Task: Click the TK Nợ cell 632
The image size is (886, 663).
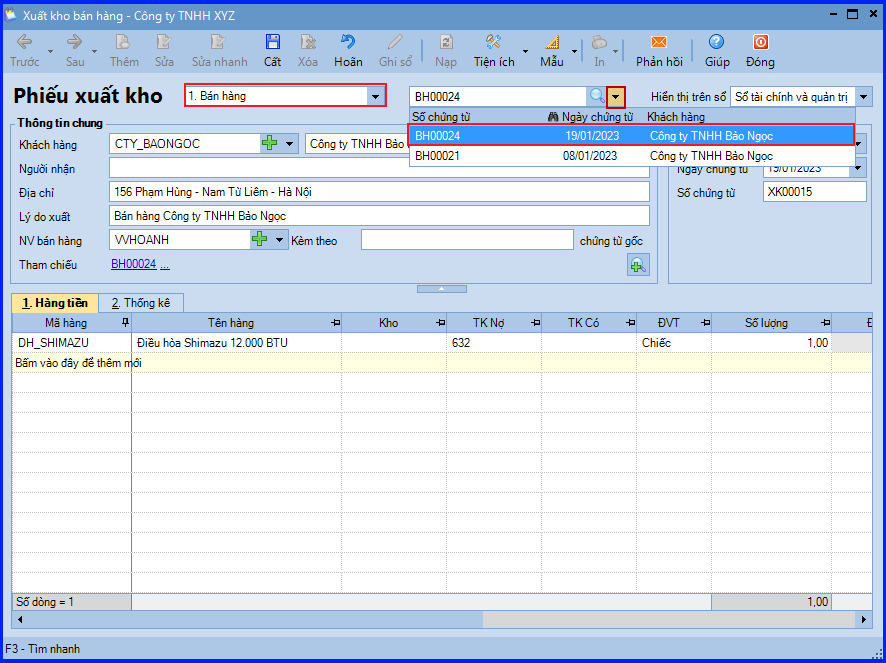Action: click(494, 343)
